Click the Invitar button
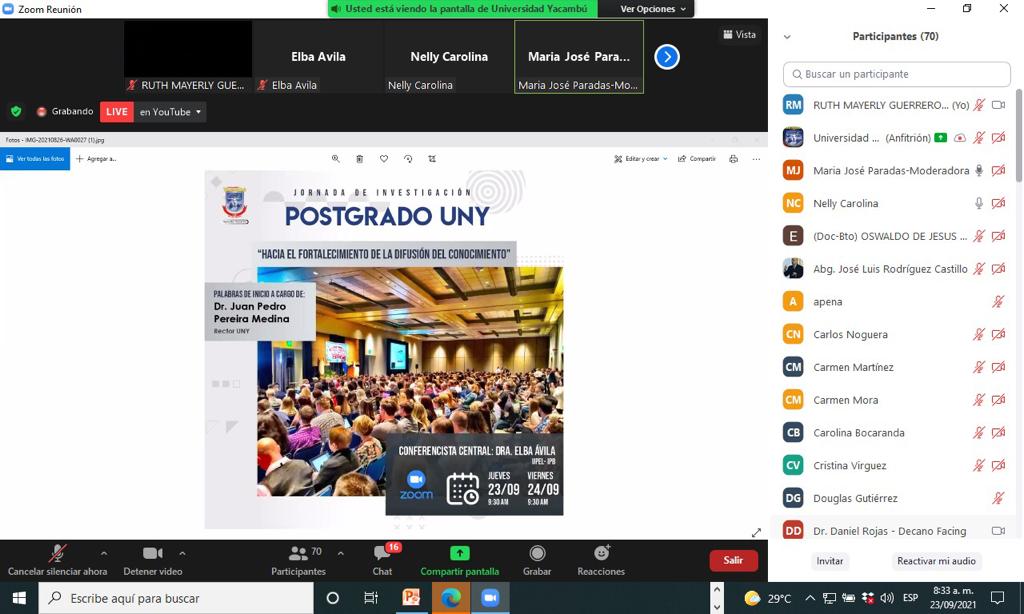 click(829, 561)
